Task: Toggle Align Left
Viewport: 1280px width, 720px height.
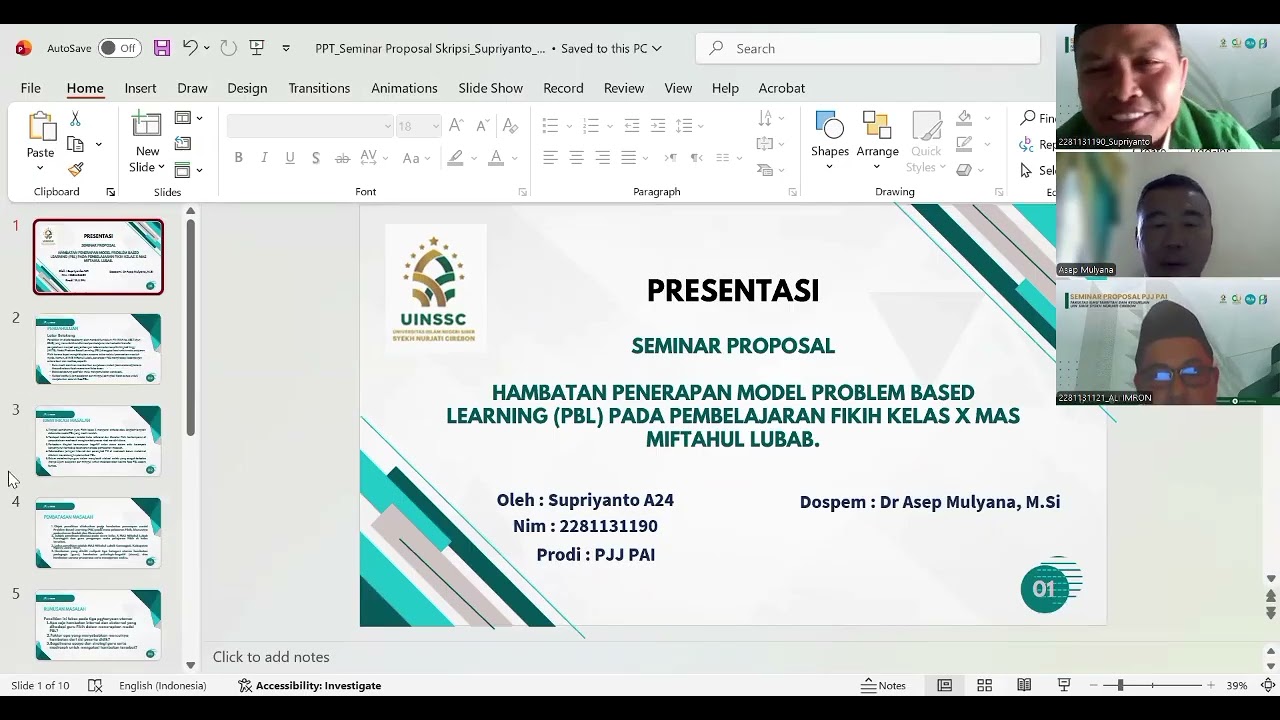Action: (550, 157)
